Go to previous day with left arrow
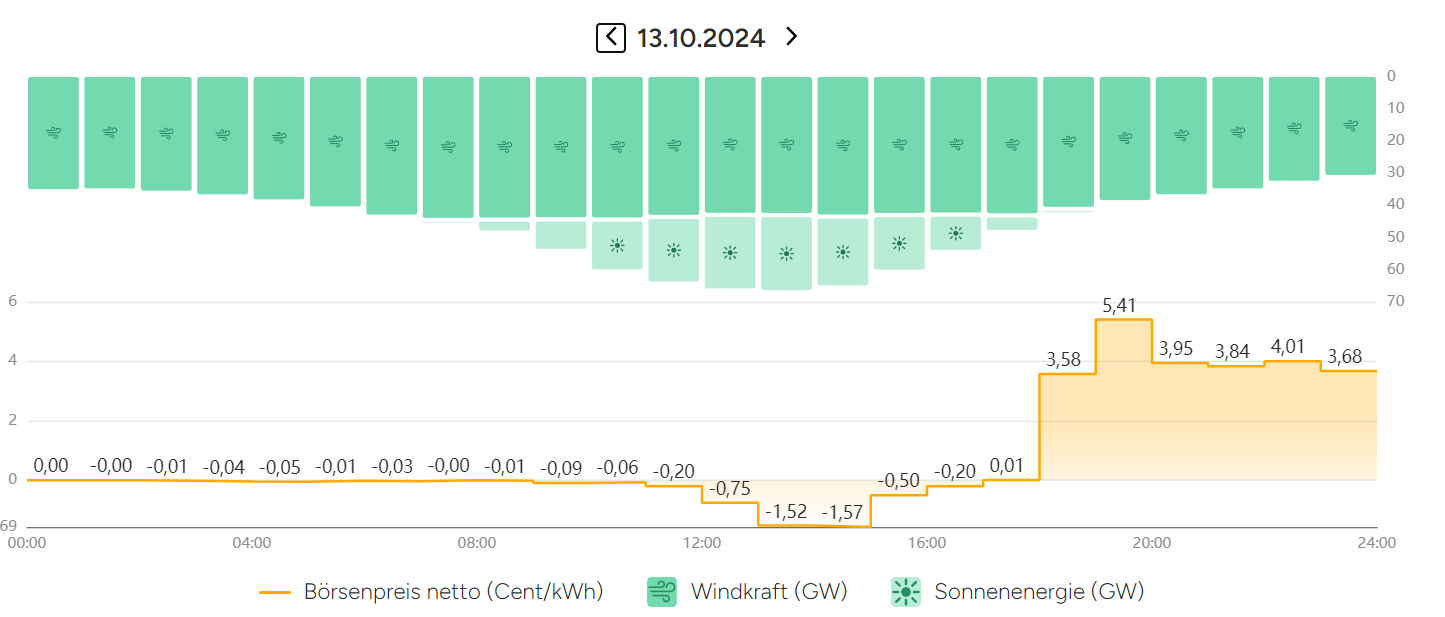This screenshot has width=1445, height=617. coord(610,38)
